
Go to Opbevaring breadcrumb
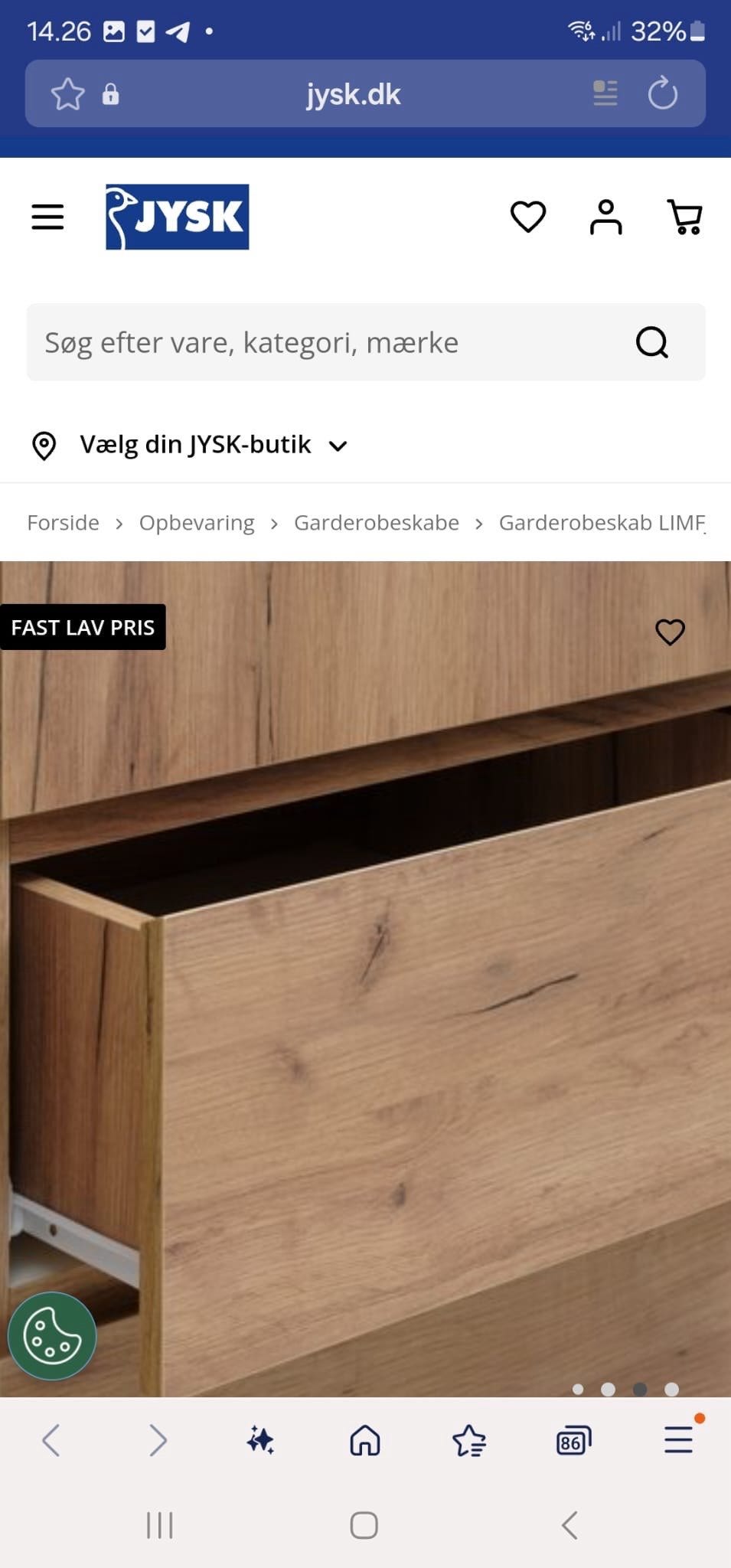tap(197, 523)
